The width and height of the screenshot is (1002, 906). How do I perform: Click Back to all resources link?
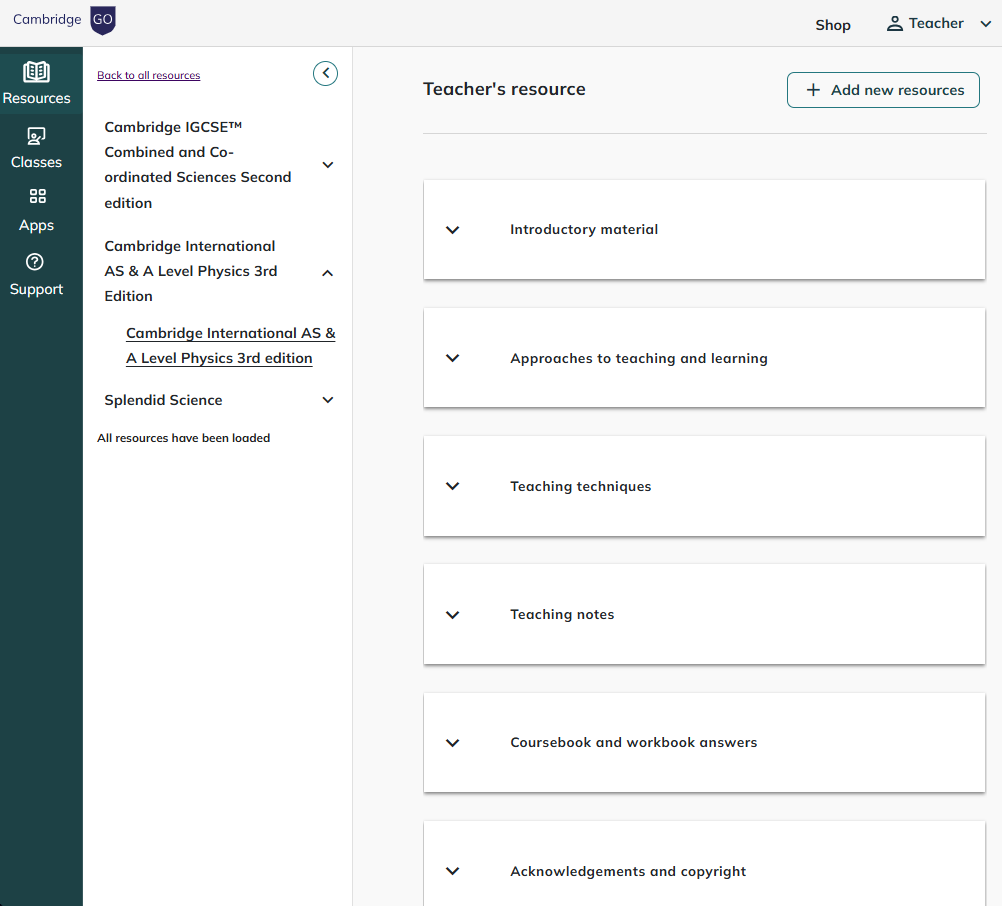point(148,75)
